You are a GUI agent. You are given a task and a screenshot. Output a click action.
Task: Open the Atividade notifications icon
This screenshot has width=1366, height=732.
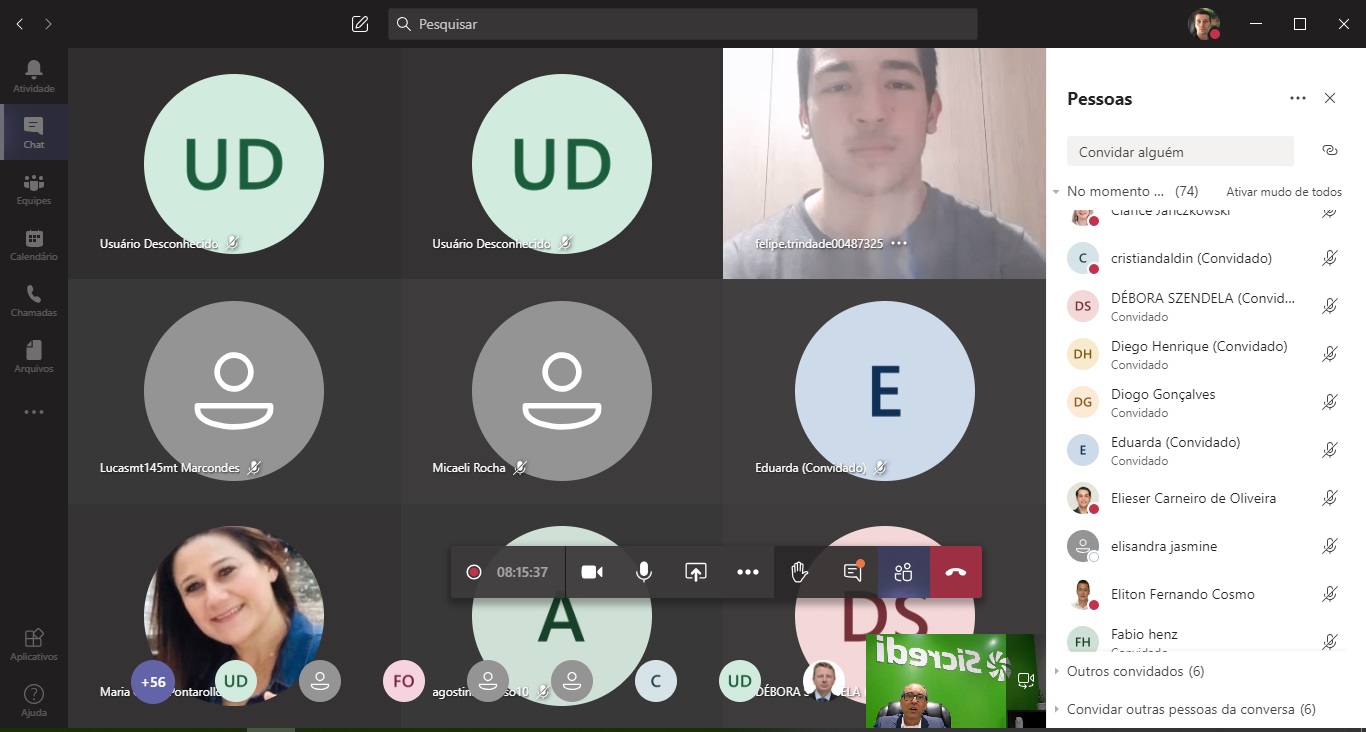pyautogui.click(x=34, y=75)
